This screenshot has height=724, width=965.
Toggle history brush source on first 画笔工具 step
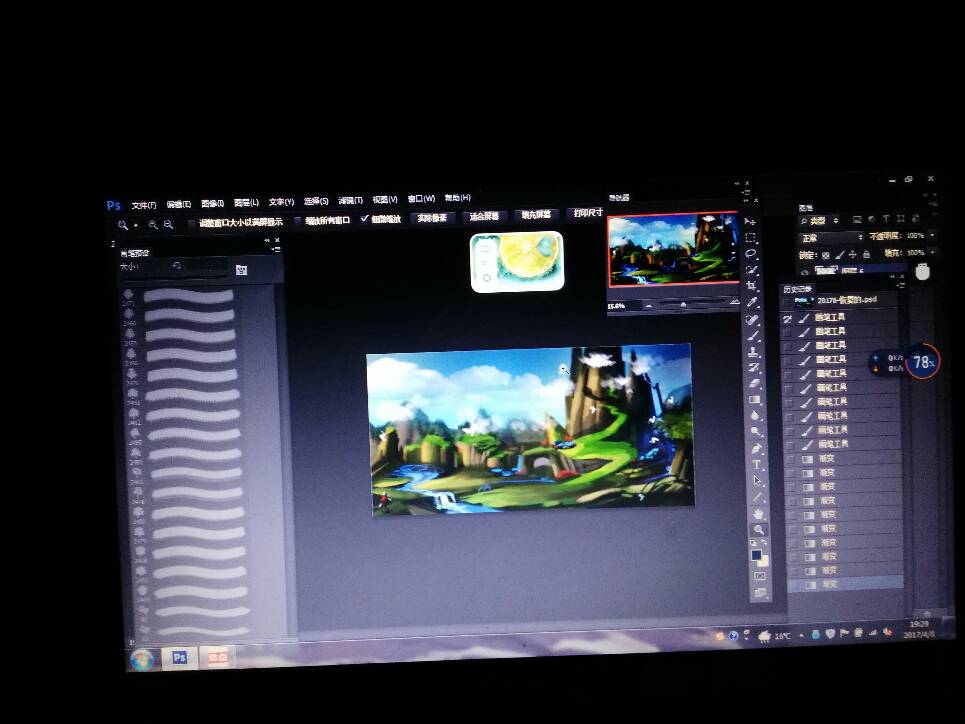tap(787, 318)
